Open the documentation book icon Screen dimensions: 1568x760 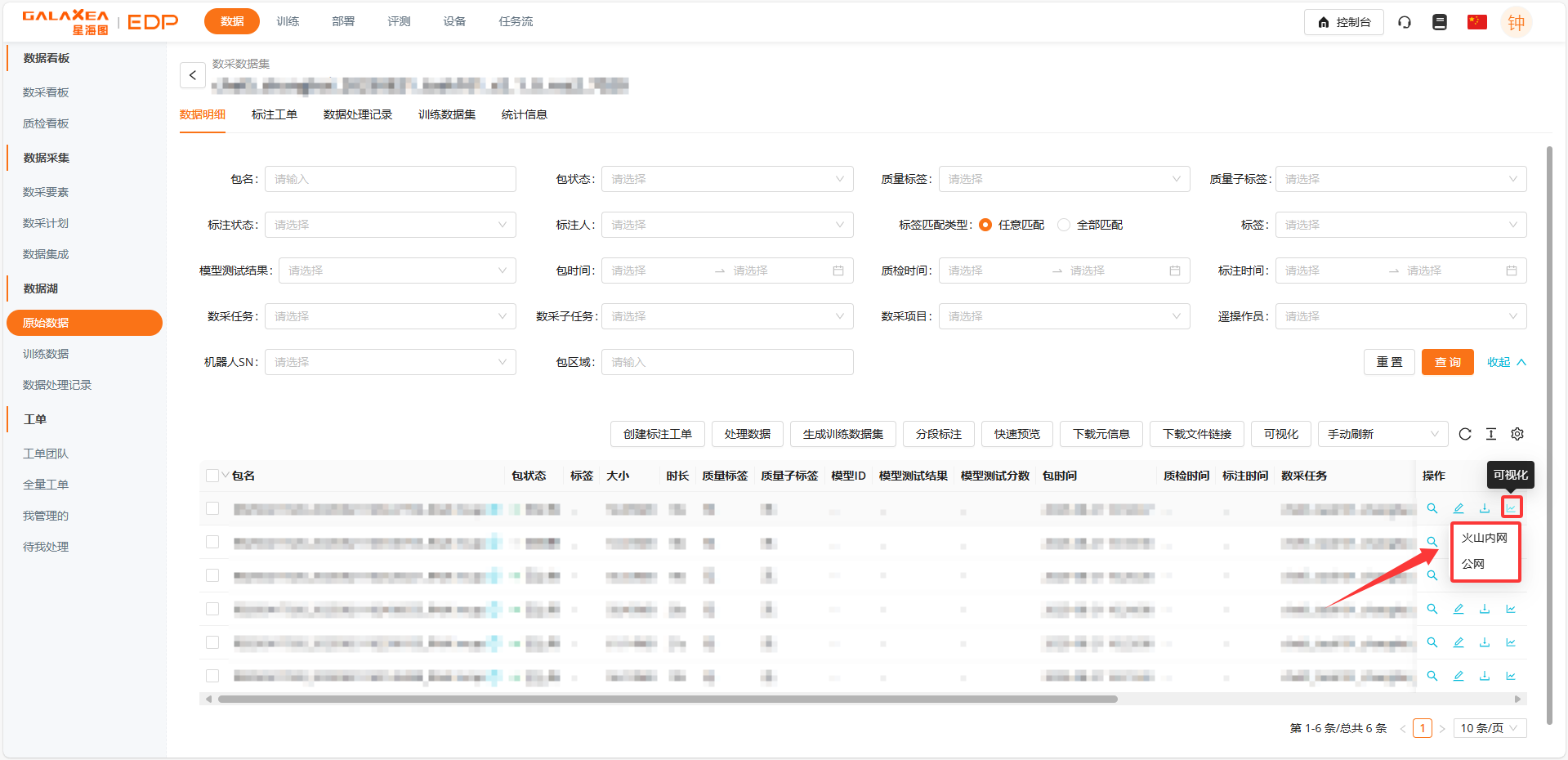[1440, 22]
